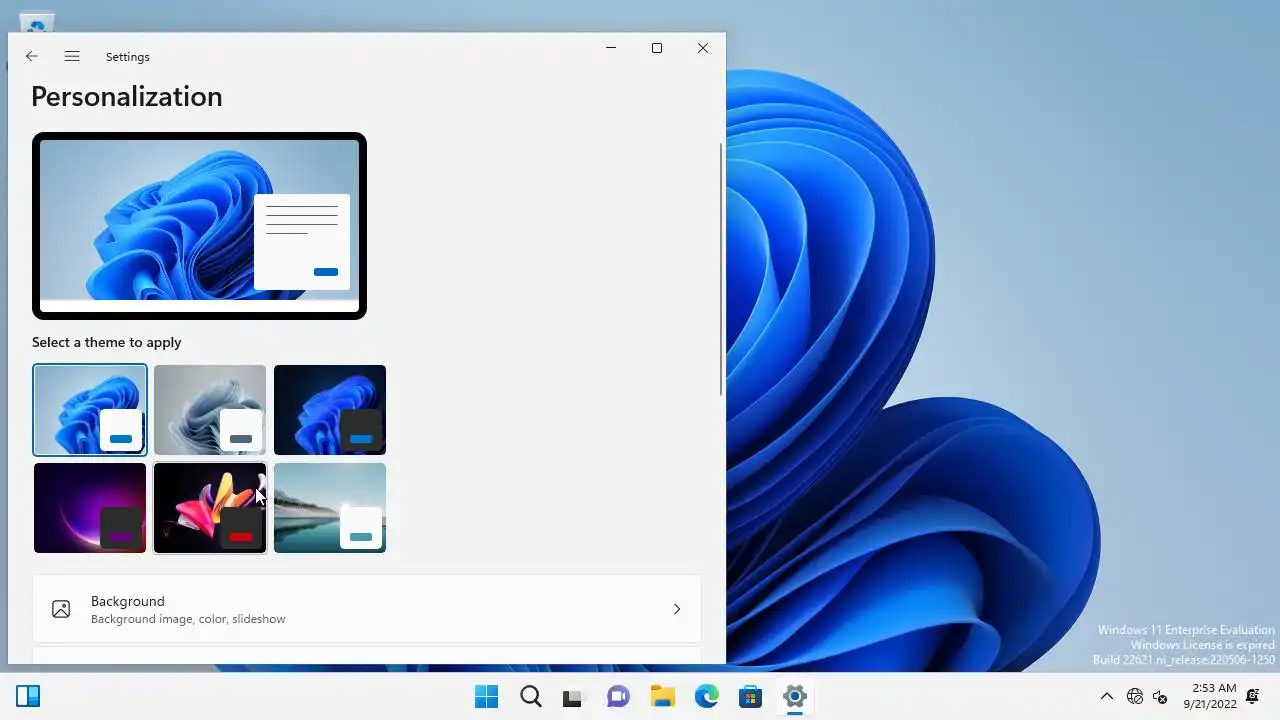Screen dimensions: 1280x720
Task: Open Task View on the taskbar
Action: click(573, 697)
